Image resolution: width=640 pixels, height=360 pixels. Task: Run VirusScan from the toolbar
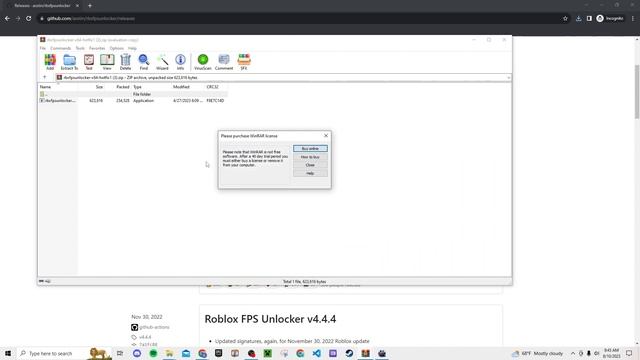[203, 62]
